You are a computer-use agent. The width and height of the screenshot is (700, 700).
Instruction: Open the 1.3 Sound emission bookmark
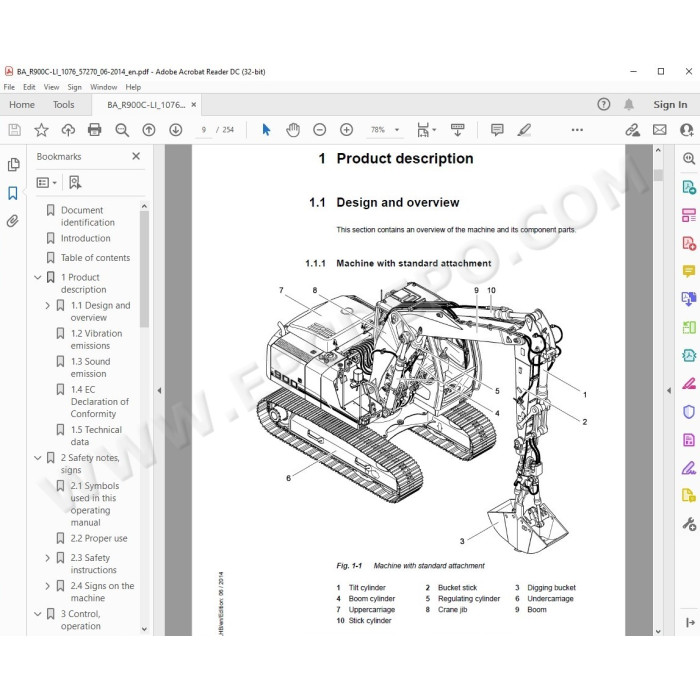(90, 367)
